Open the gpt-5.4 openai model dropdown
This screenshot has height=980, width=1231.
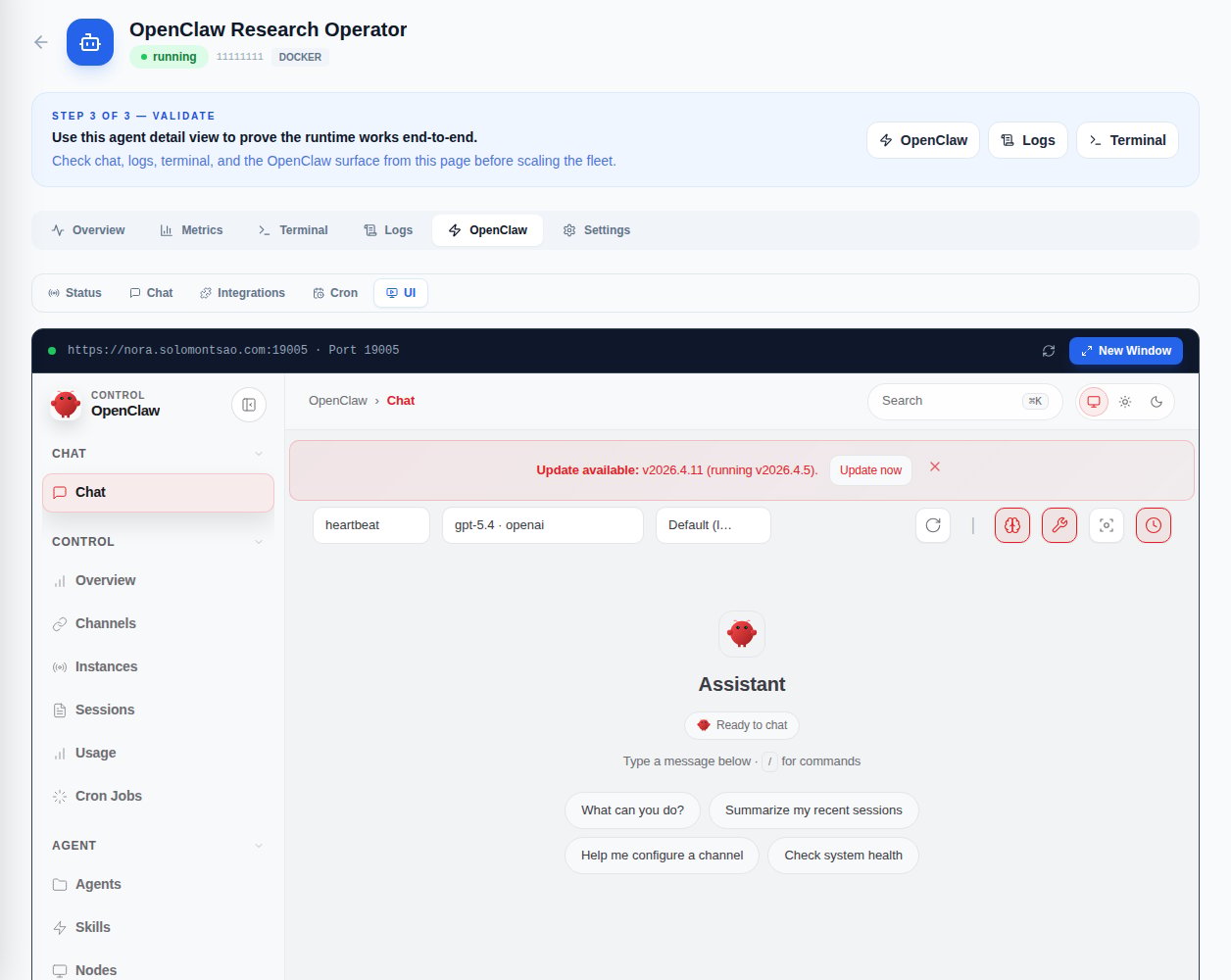[x=543, y=525]
